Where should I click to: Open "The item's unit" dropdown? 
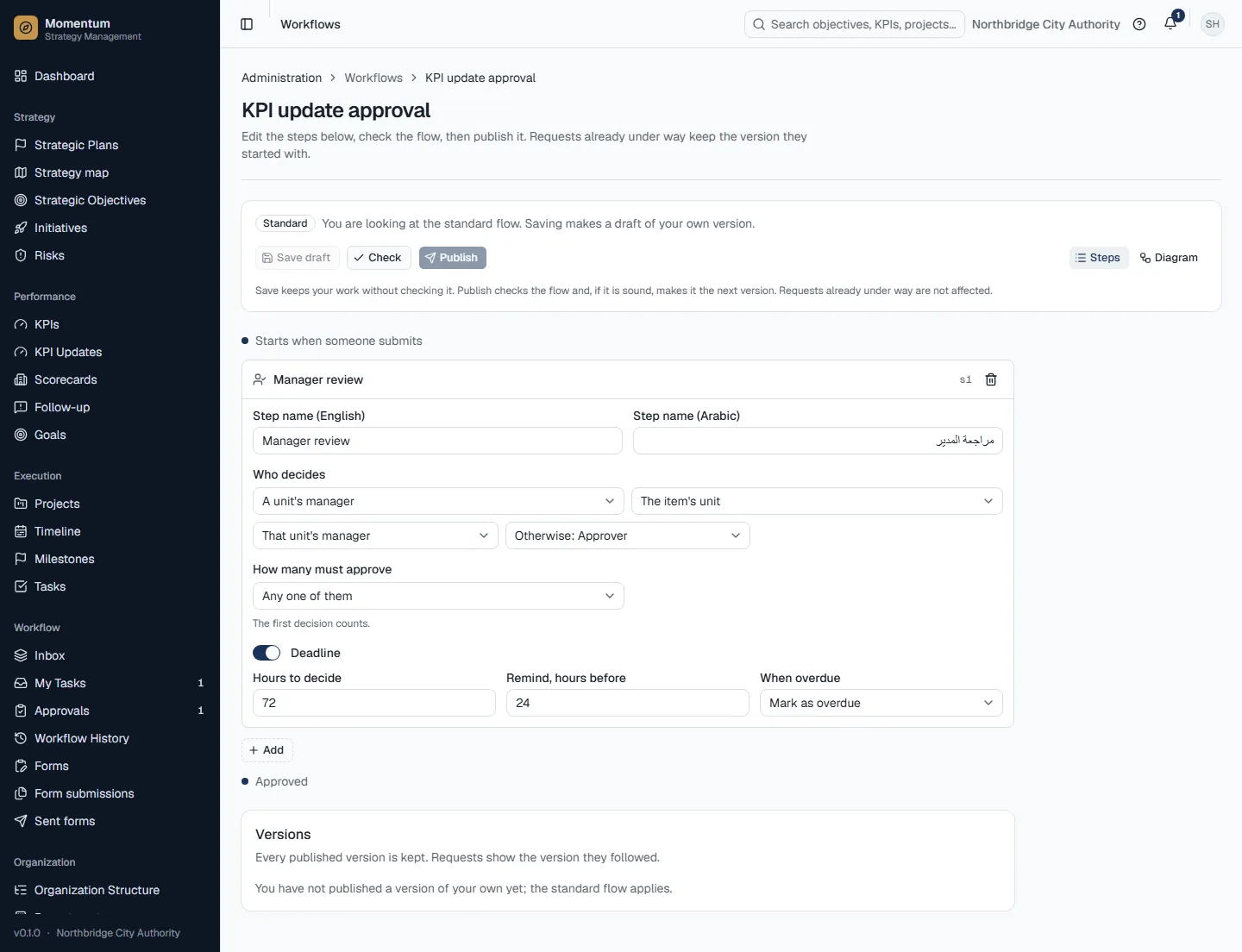pos(817,501)
